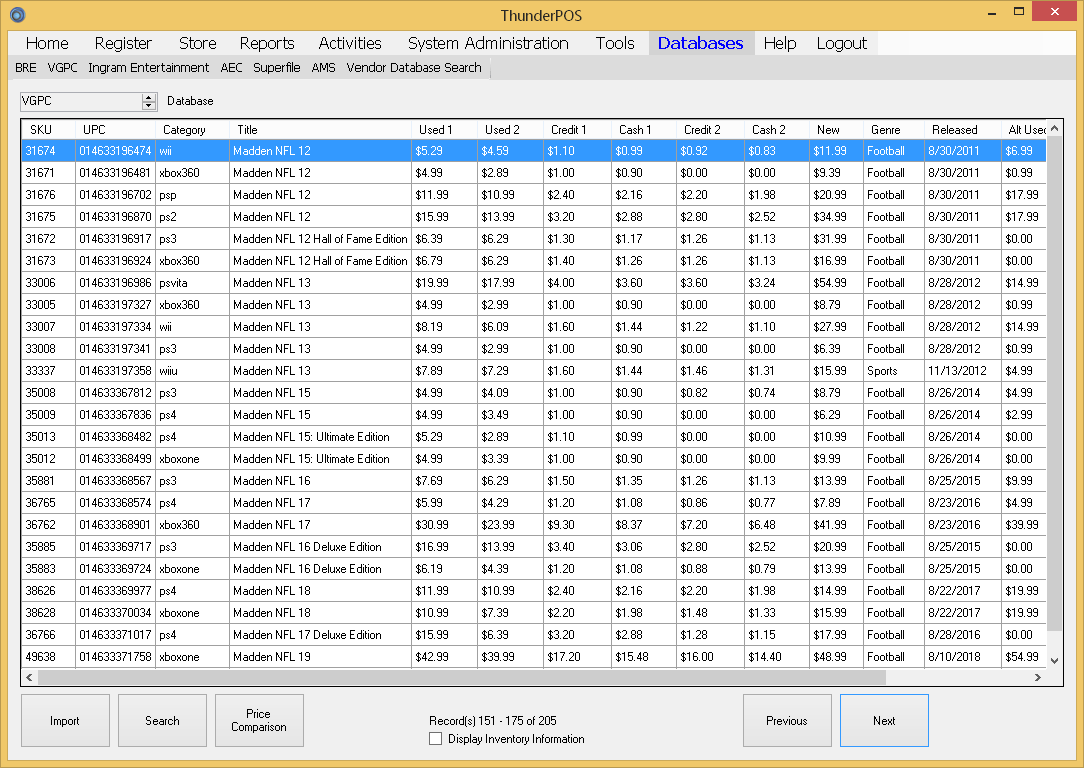Sort by the Category column header
This screenshot has width=1084, height=768.
coord(192,129)
